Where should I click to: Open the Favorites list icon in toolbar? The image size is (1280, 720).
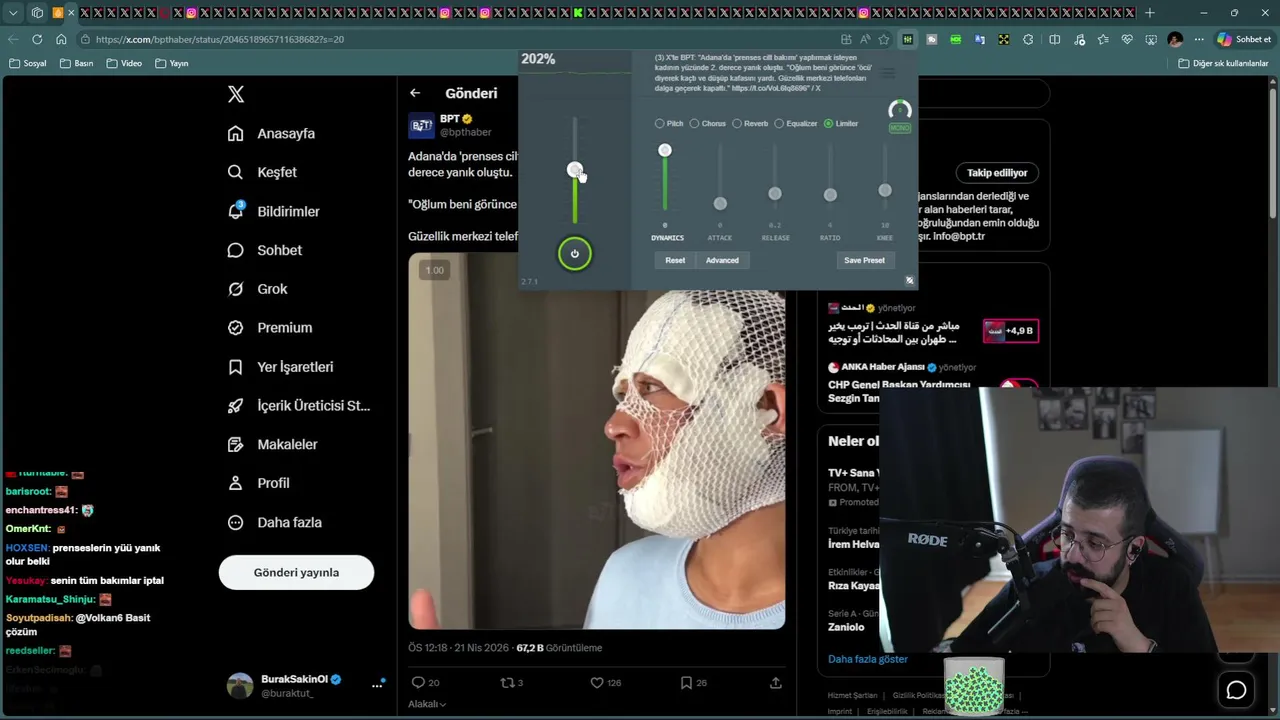point(1103,39)
